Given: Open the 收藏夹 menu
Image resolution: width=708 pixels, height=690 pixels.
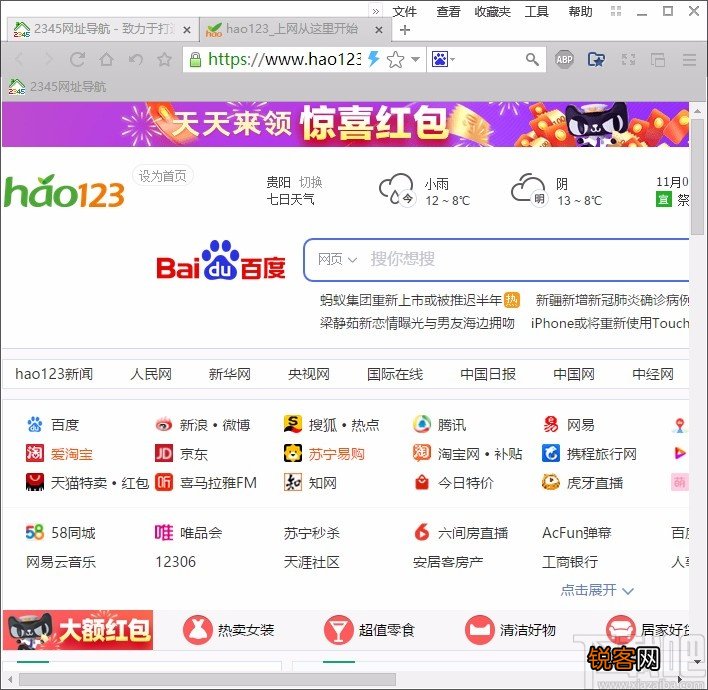Looking at the screenshot, I should (x=492, y=11).
